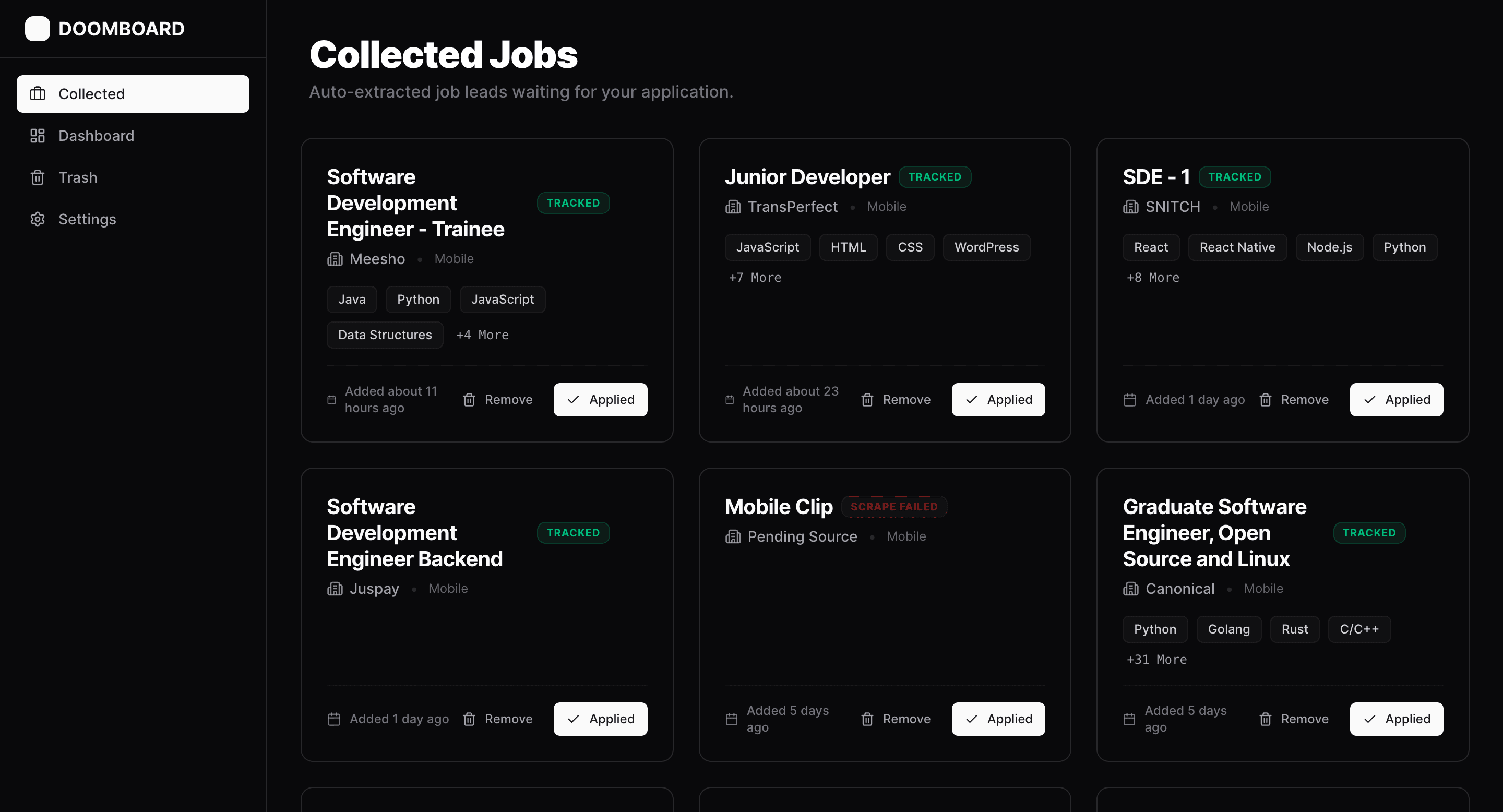Click the DOOMBOARD logo icon

pos(38,29)
